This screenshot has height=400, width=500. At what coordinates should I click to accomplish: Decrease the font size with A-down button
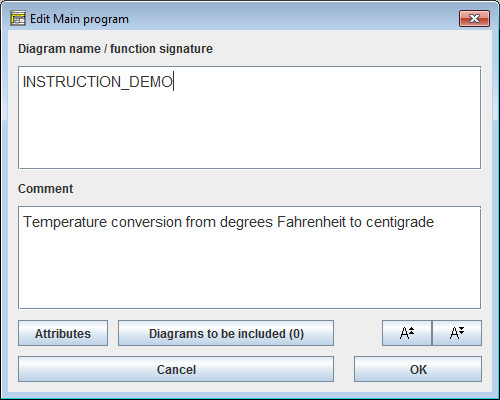pos(457,333)
